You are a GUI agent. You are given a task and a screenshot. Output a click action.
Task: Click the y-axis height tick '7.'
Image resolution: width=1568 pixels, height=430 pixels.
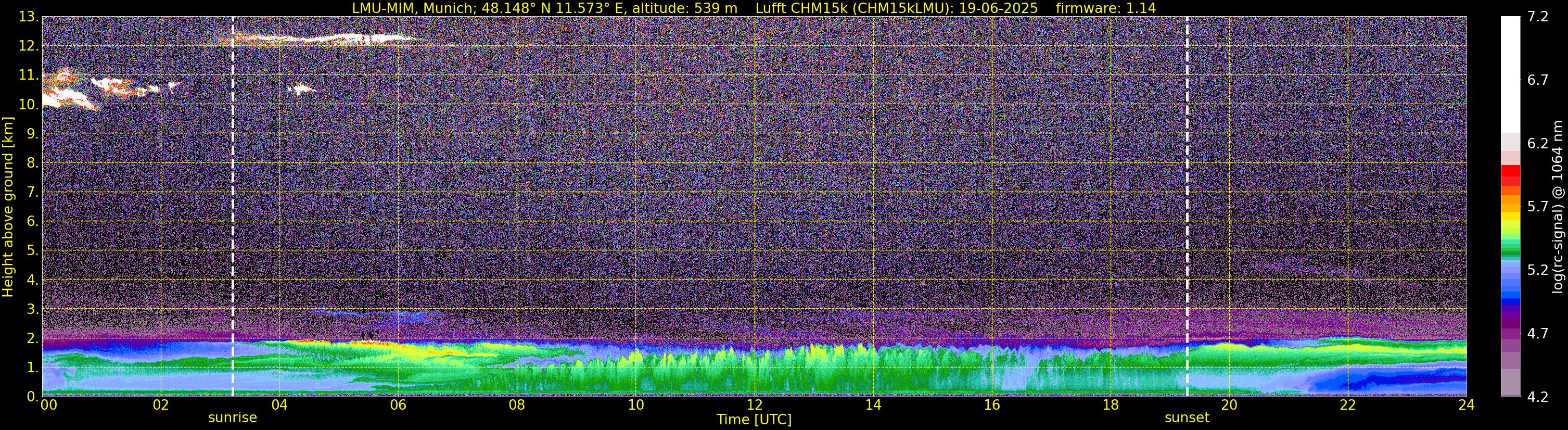pos(32,192)
